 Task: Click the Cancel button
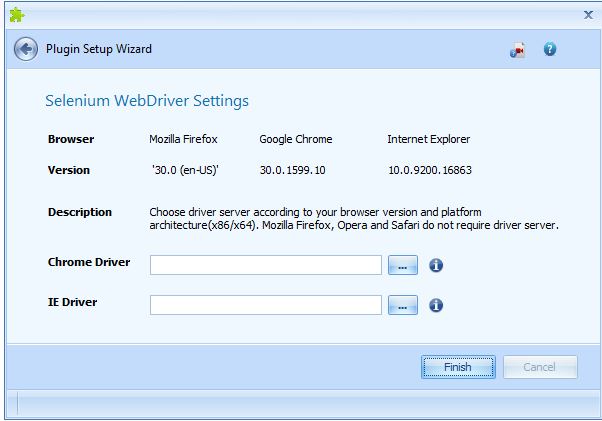(540, 367)
